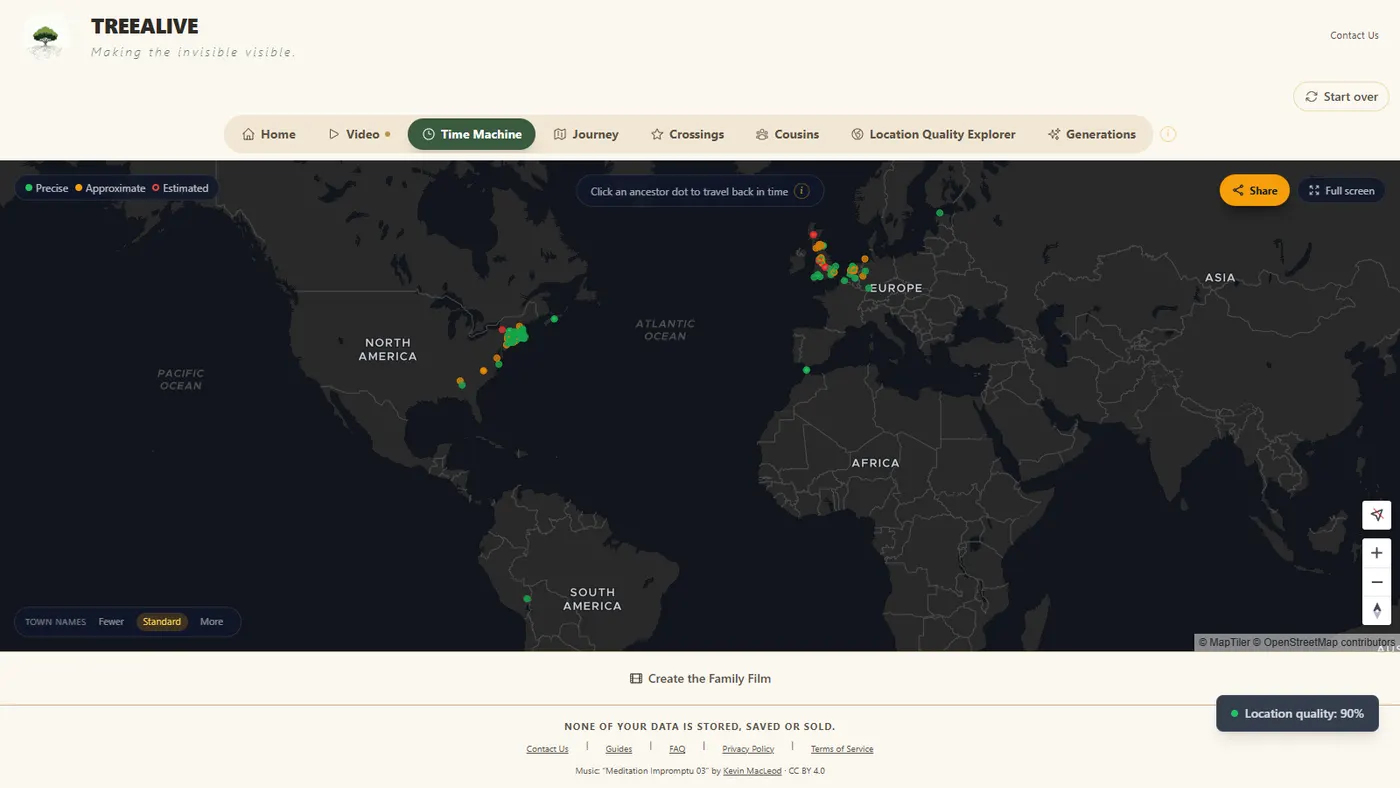Reset map bearing with compass button
This screenshot has height=788, width=1400.
[1377, 610]
